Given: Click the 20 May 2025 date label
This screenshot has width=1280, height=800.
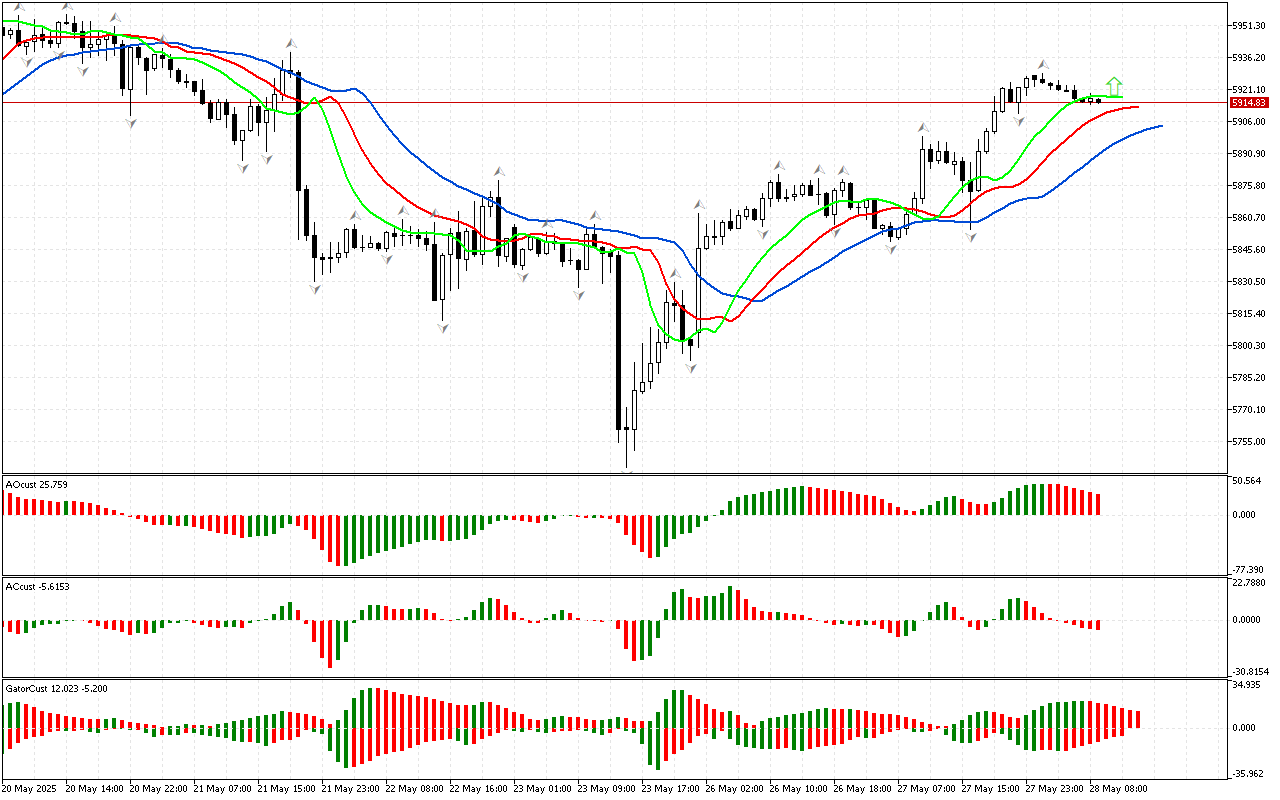Looking at the screenshot, I should (30, 789).
